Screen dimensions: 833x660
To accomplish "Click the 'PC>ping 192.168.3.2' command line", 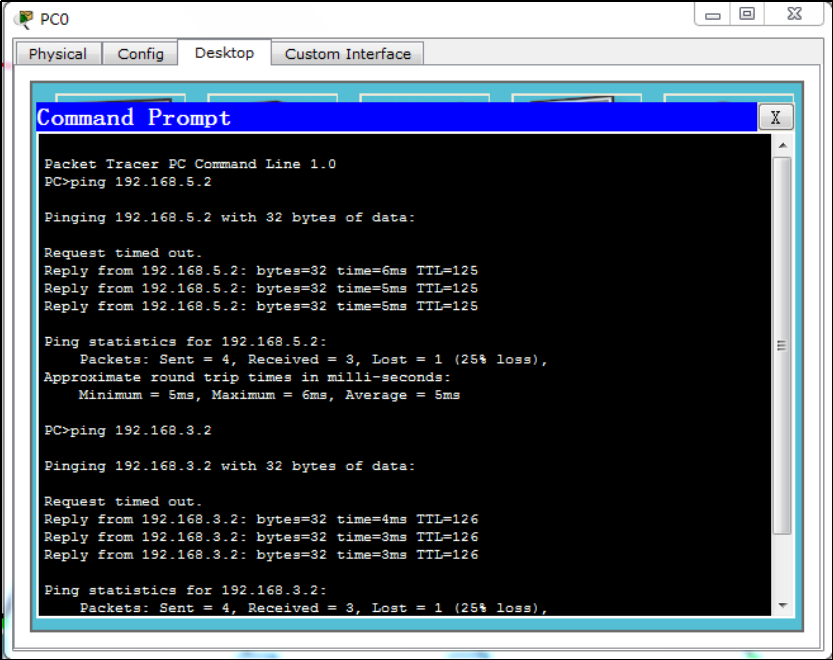I will point(128,430).
